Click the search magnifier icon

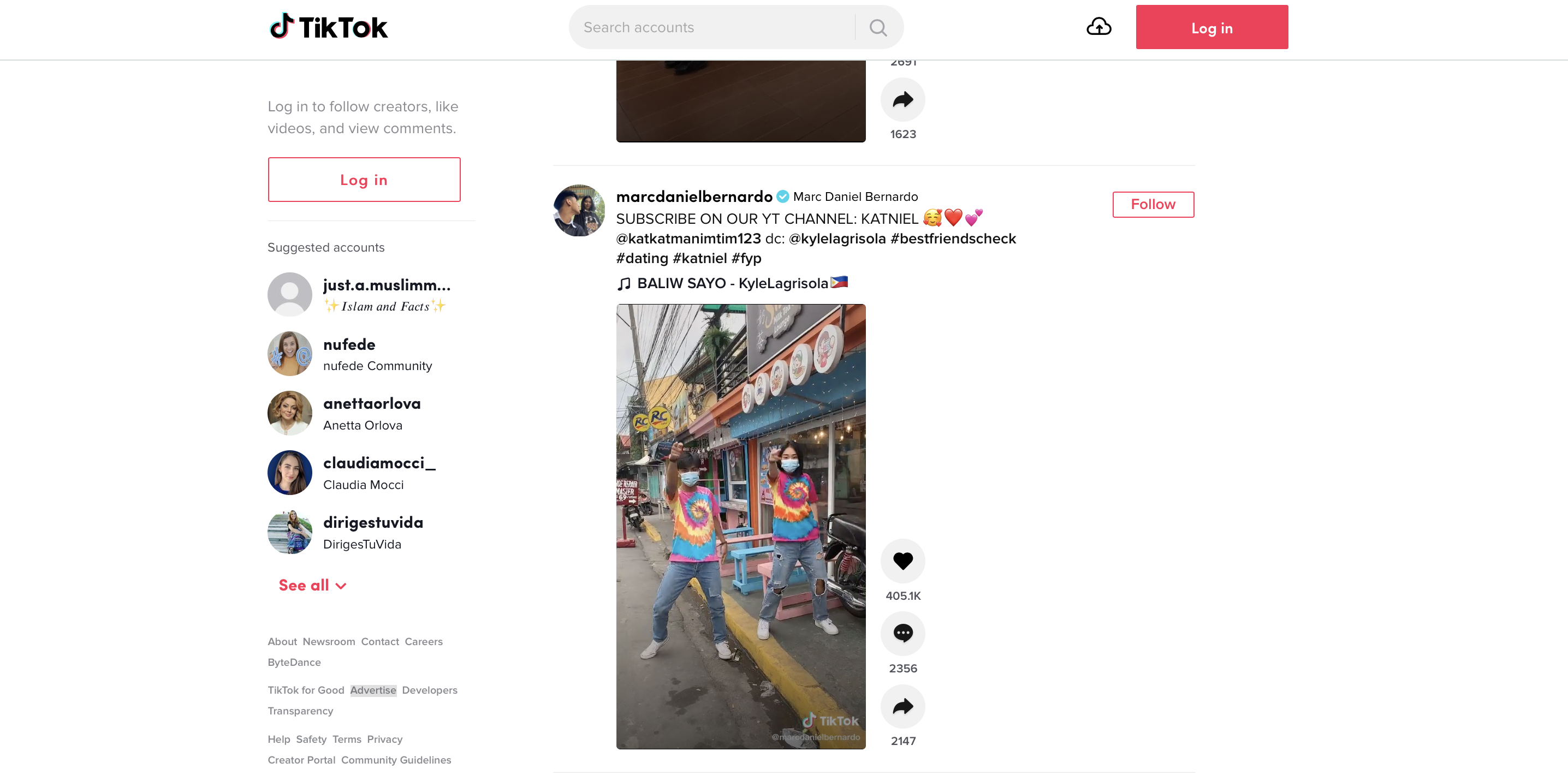click(878, 27)
